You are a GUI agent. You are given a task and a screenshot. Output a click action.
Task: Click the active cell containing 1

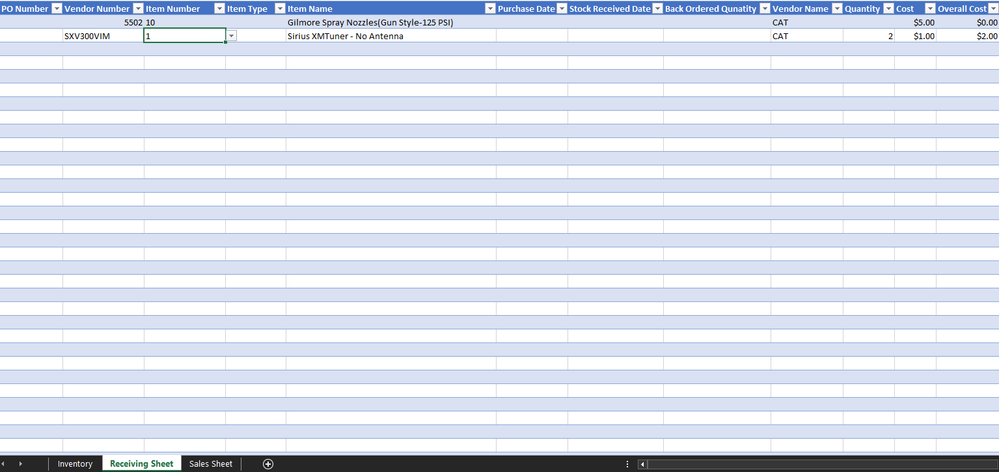point(185,36)
